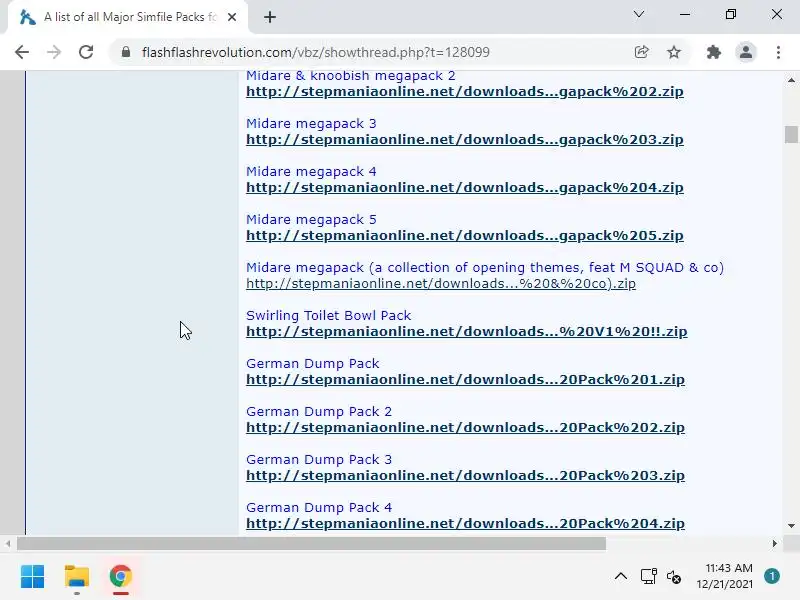The height and width of the screenshot is (600, 800).
Task: Open the Midare megapack 3 zip link
Action: pyautogui.click(x=465, y=139)
